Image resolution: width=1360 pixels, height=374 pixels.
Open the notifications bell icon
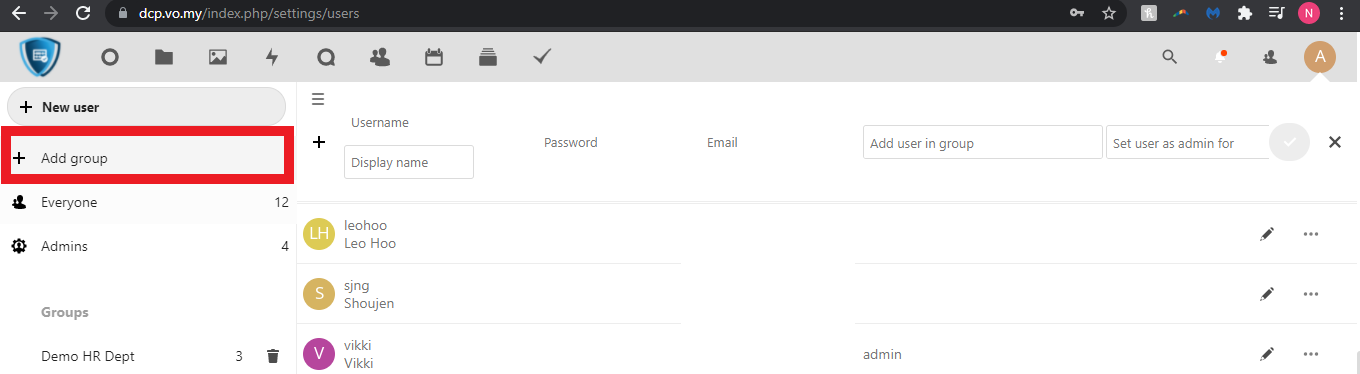(1221, 57)
